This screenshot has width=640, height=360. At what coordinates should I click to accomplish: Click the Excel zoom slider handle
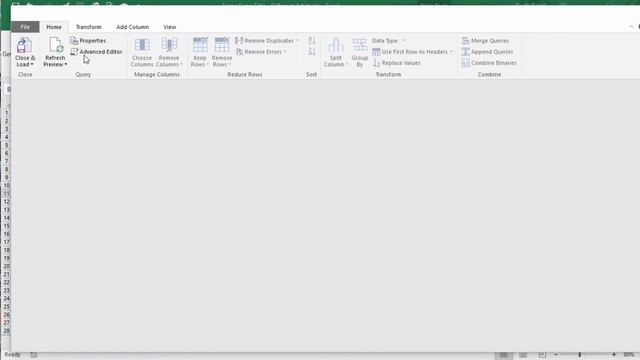coord(579,355)
